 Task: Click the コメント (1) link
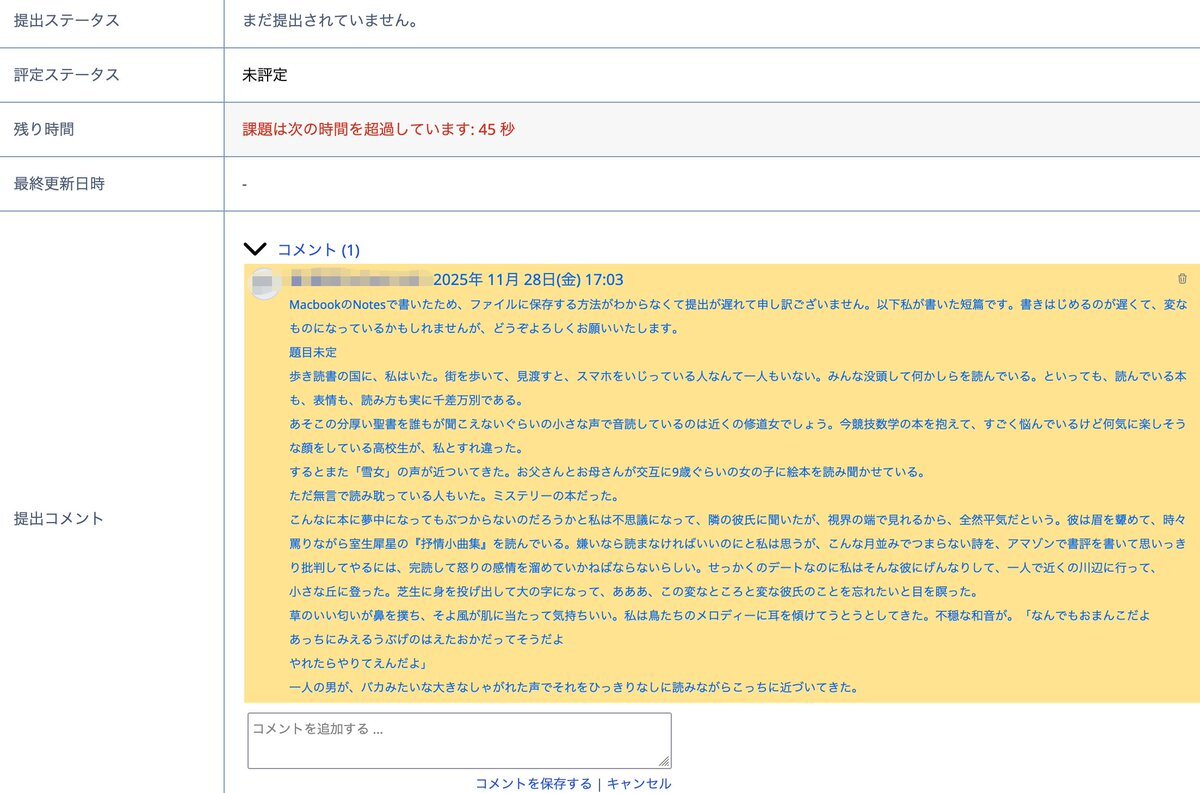pos(318,249)
